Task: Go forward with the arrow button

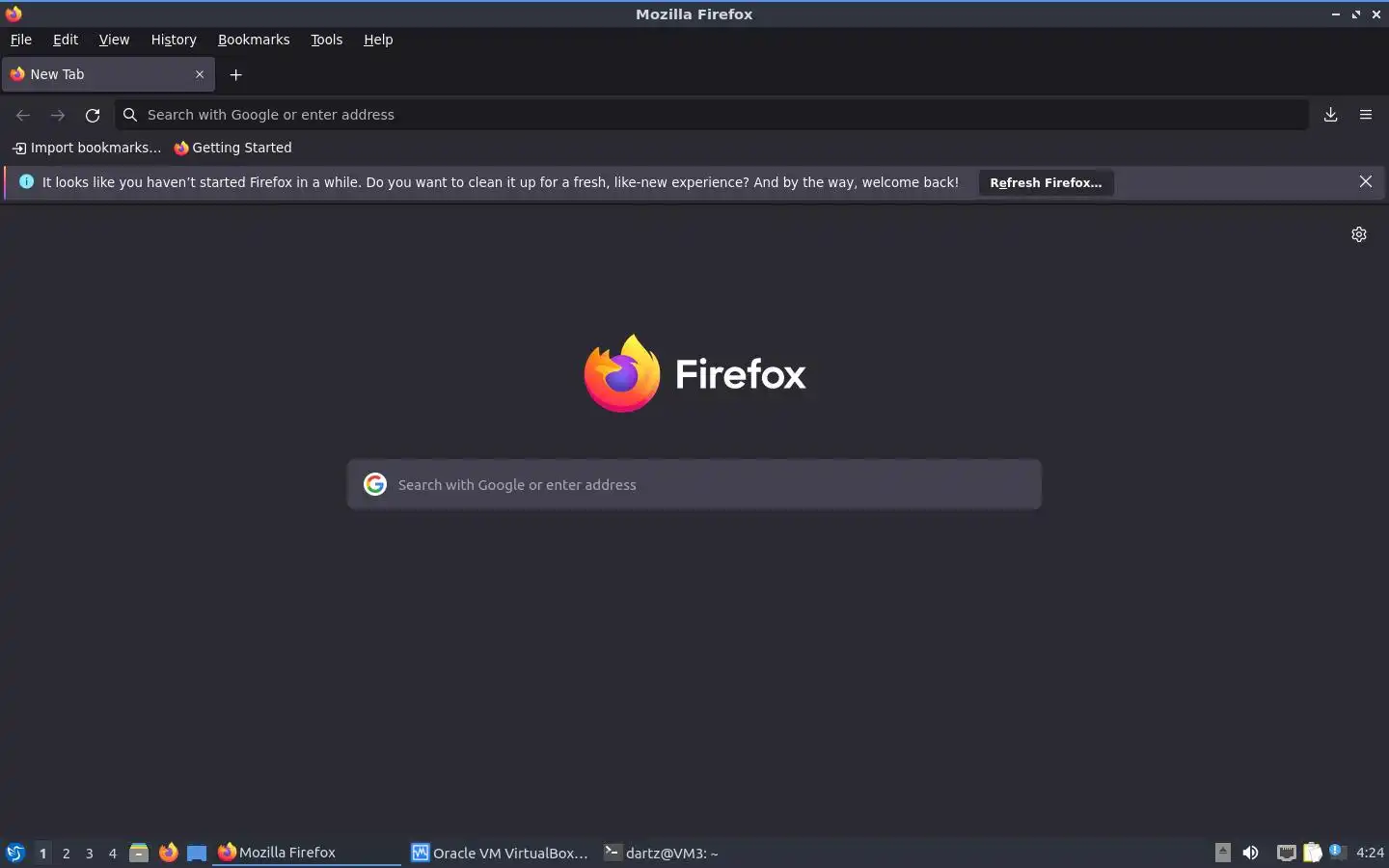Action: 58,115
